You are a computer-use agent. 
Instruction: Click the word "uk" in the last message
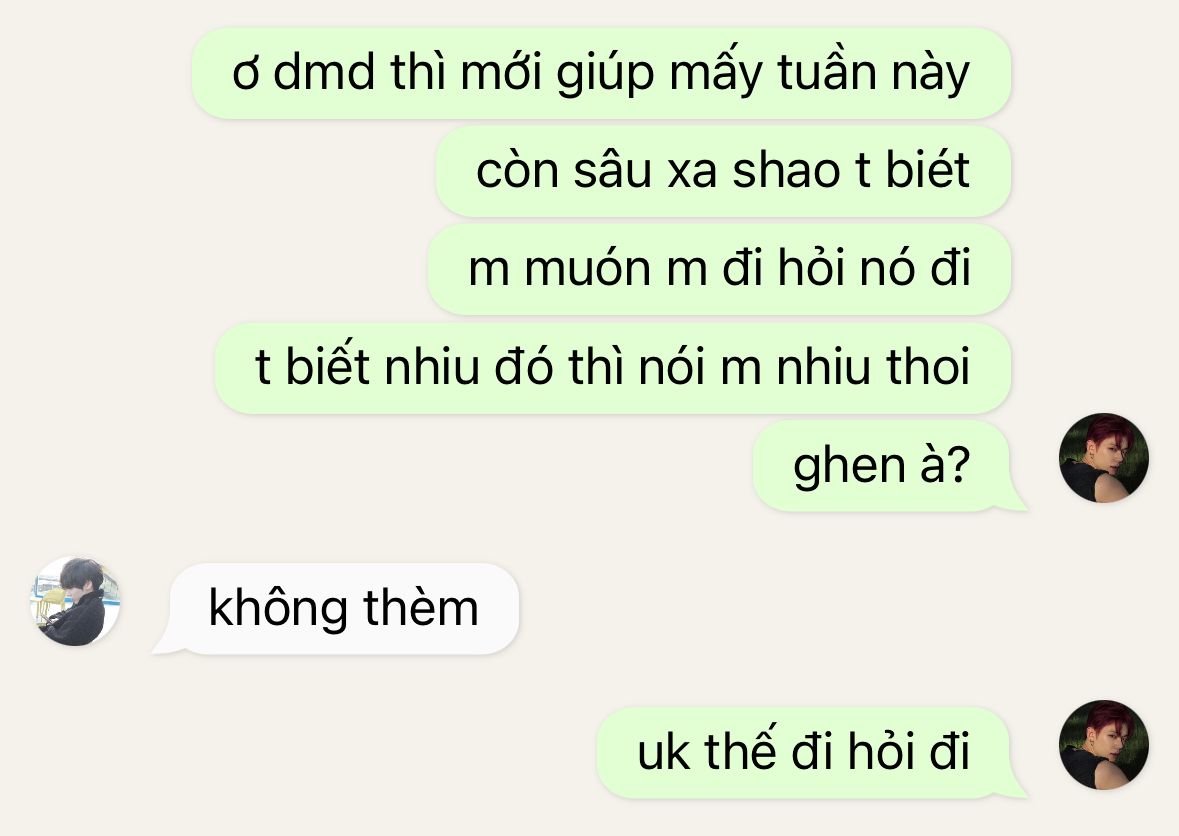click(x=662, y=752)
